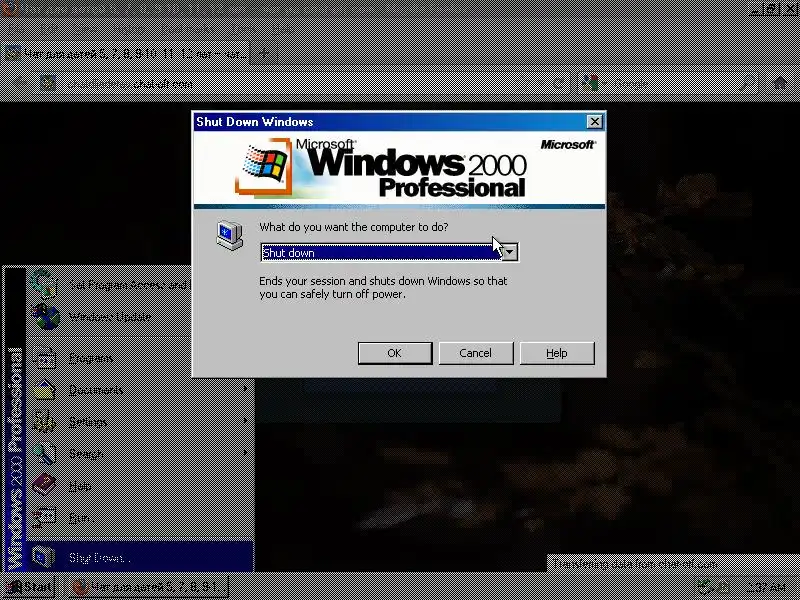Expand the Documents submenu arrow

[x=245, y=389]
